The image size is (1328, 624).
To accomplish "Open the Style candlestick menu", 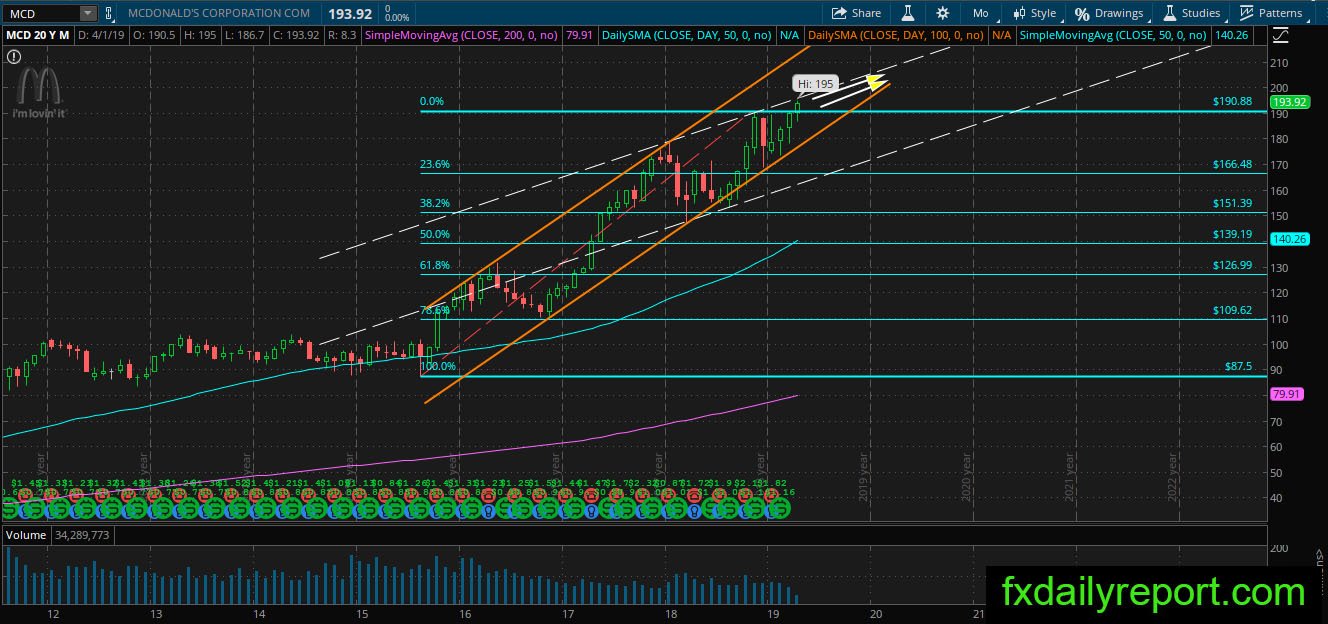I will (1035, 13).
